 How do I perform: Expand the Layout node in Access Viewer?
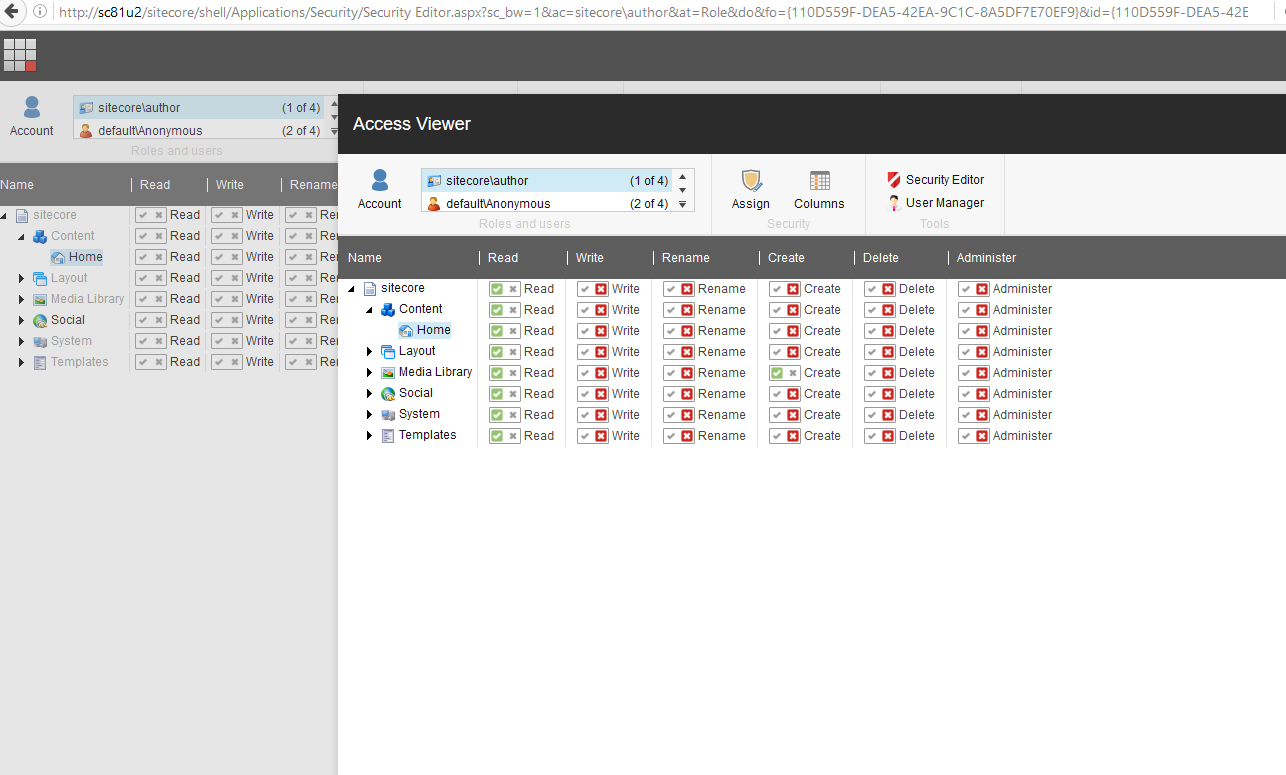370,352
